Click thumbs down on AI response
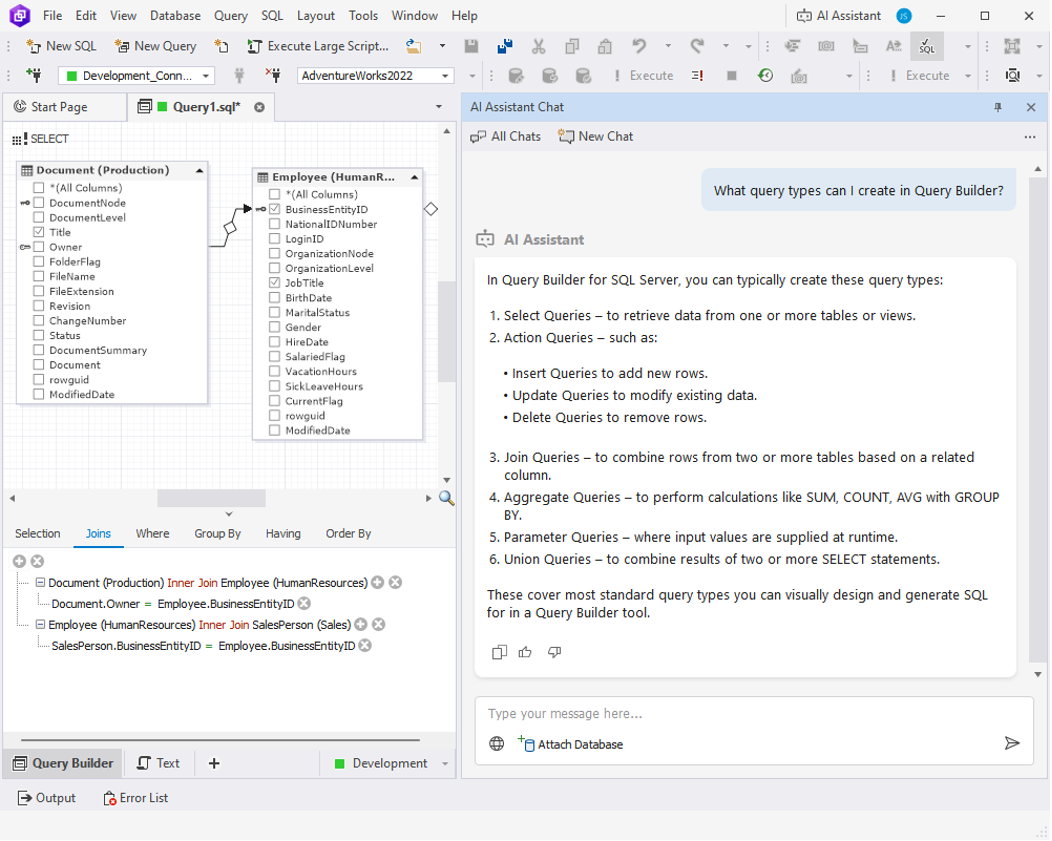 pyautogui.click(x=554, y=652)
